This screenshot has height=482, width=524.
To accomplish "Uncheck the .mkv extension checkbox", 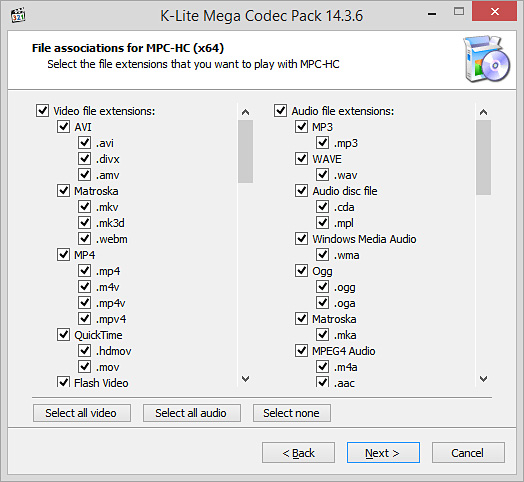I will click(85, 207).
